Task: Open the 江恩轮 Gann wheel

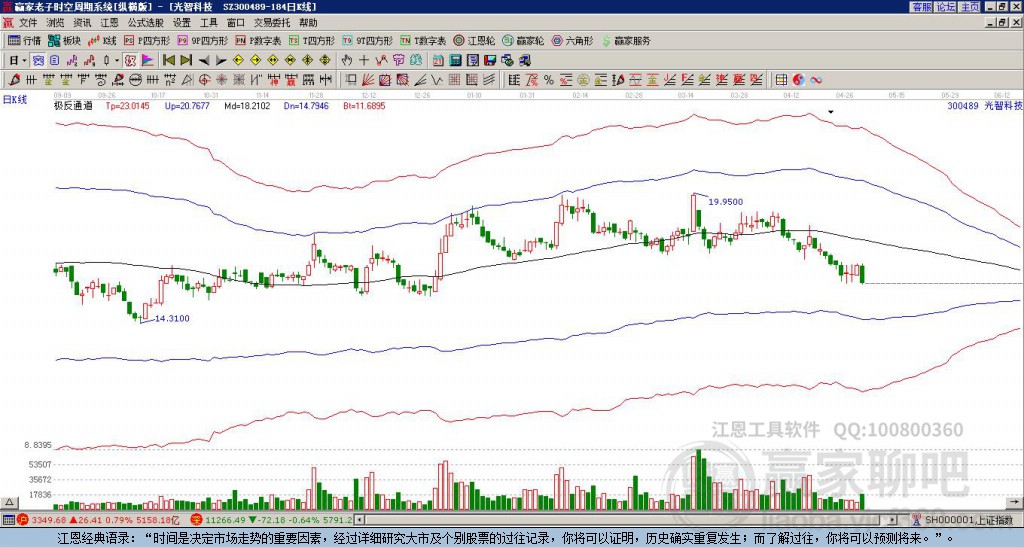Action: coord(475,40)
